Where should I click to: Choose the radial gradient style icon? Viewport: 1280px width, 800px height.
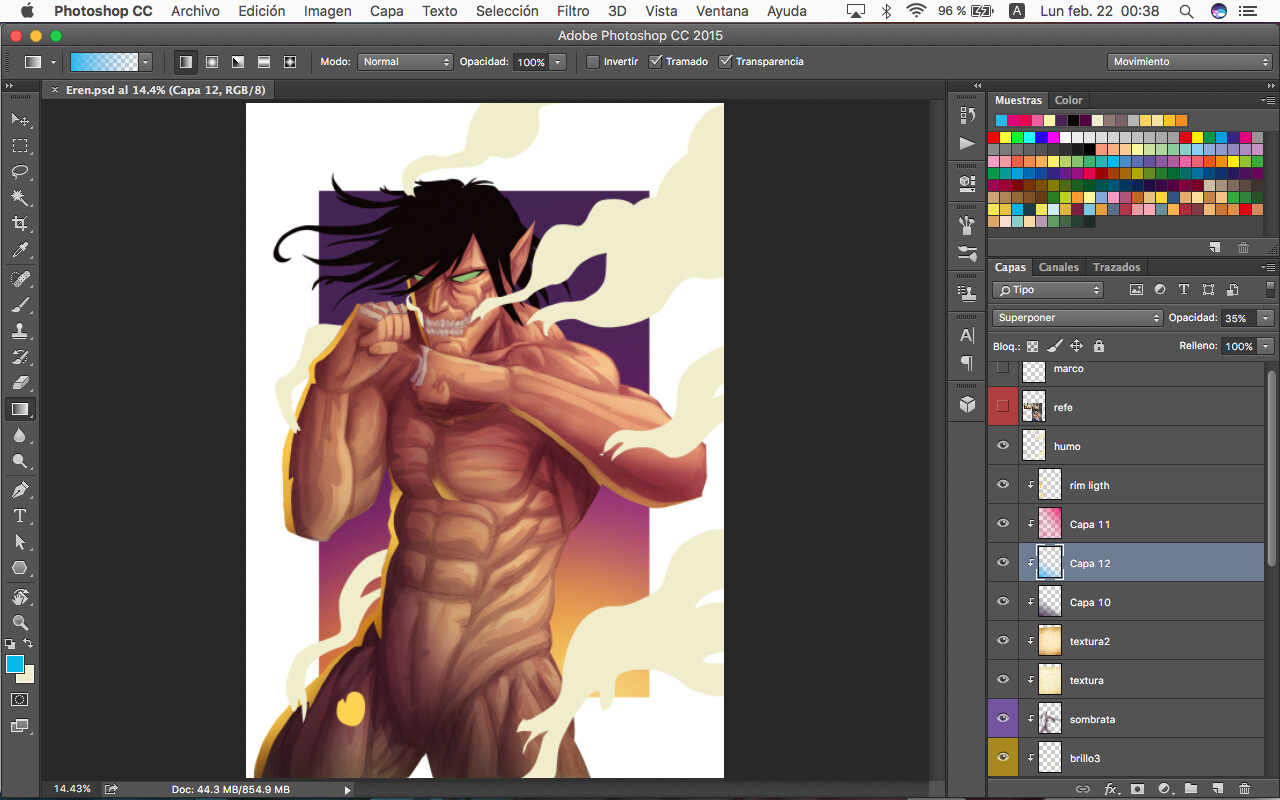coord(212,61)
